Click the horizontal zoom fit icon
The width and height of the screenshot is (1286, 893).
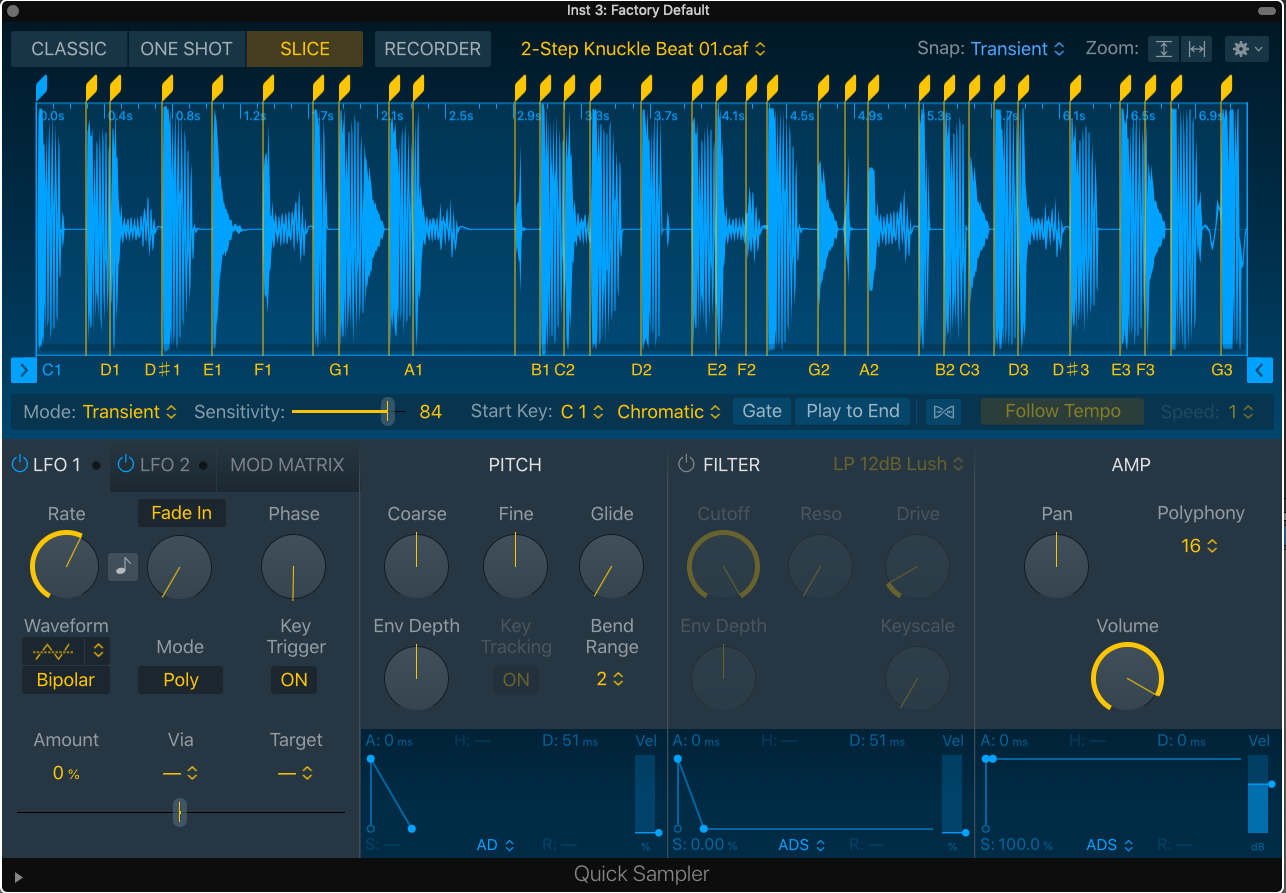click(1196, 49)
